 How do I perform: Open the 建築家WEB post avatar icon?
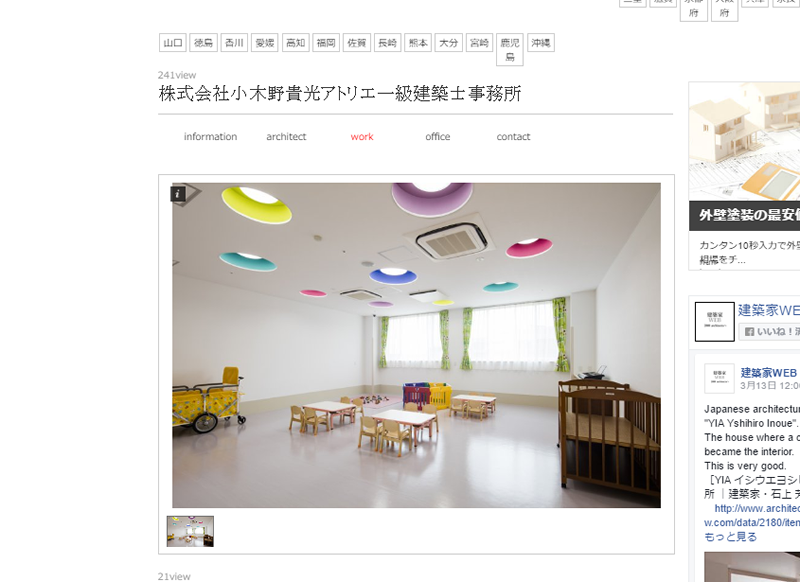click(719, 378)
